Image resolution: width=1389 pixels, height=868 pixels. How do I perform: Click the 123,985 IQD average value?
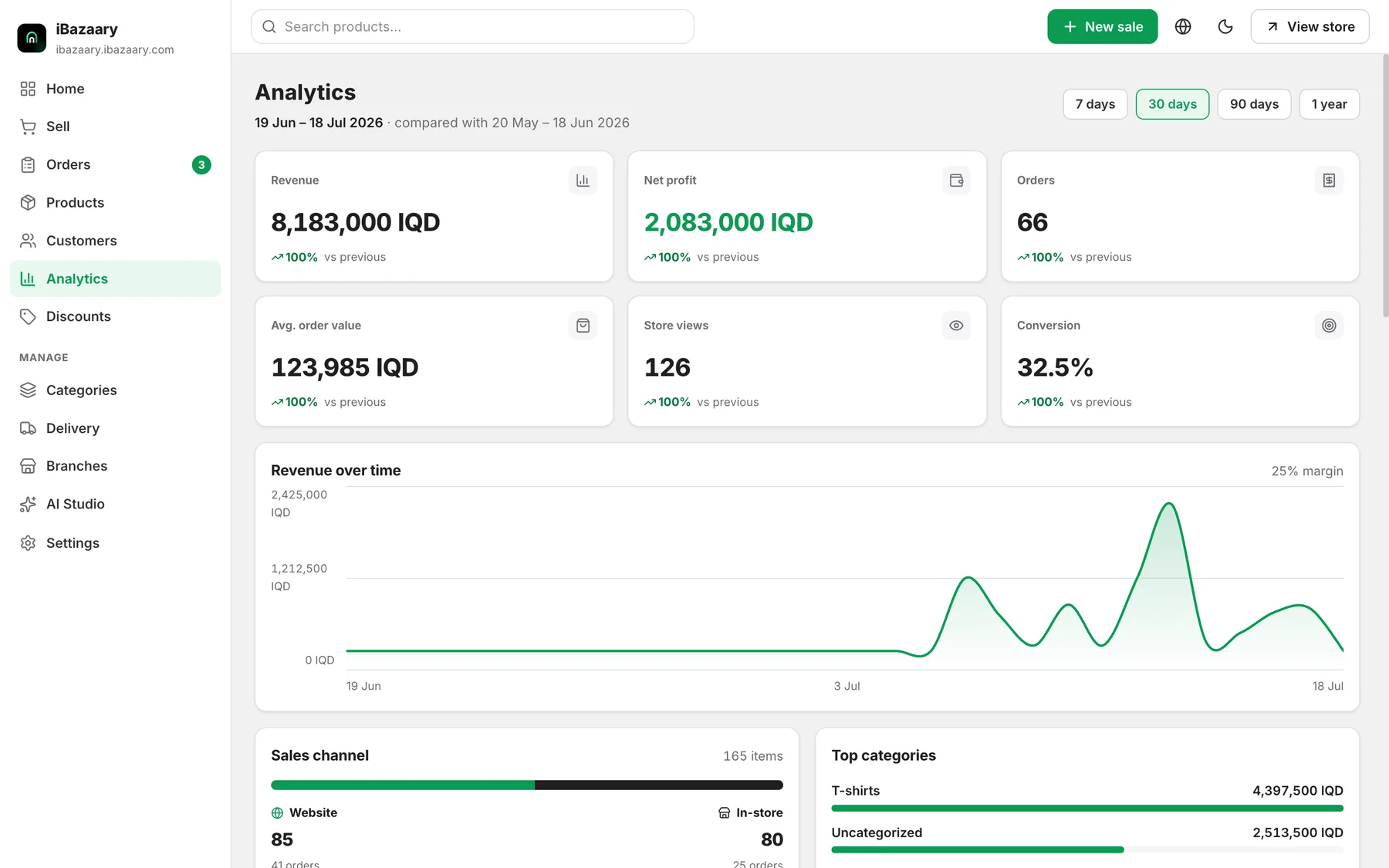pyautogui.click(x=344, y=367)
